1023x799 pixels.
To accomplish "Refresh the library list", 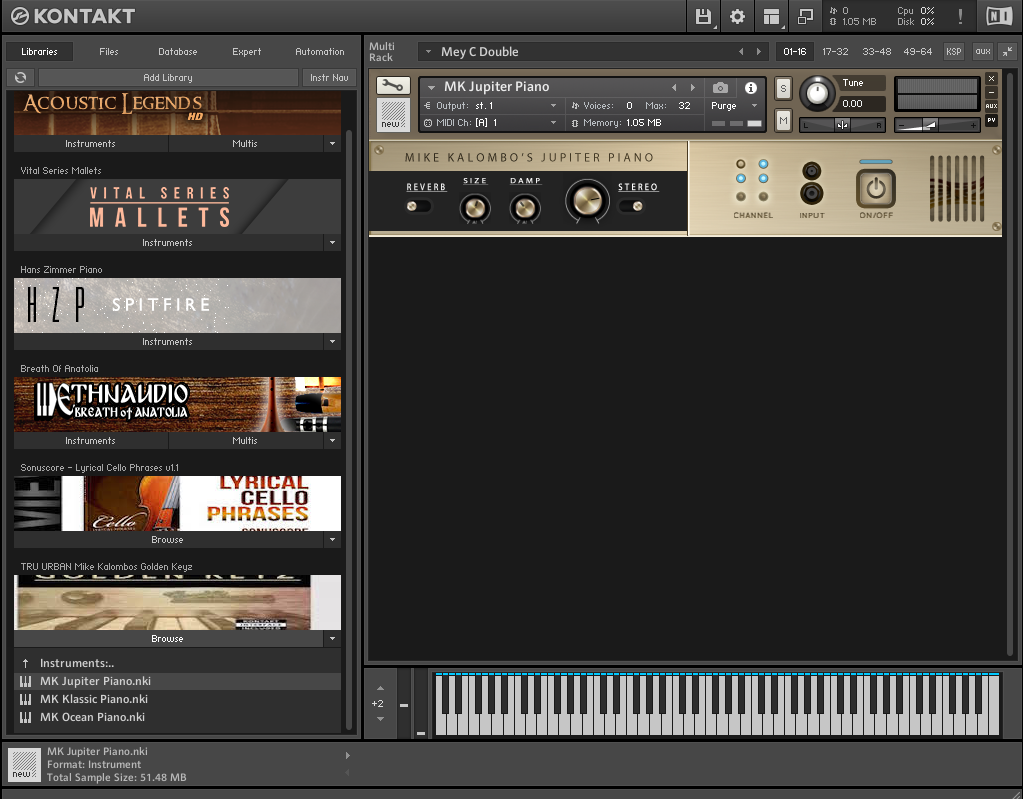I will coord(20,78).
